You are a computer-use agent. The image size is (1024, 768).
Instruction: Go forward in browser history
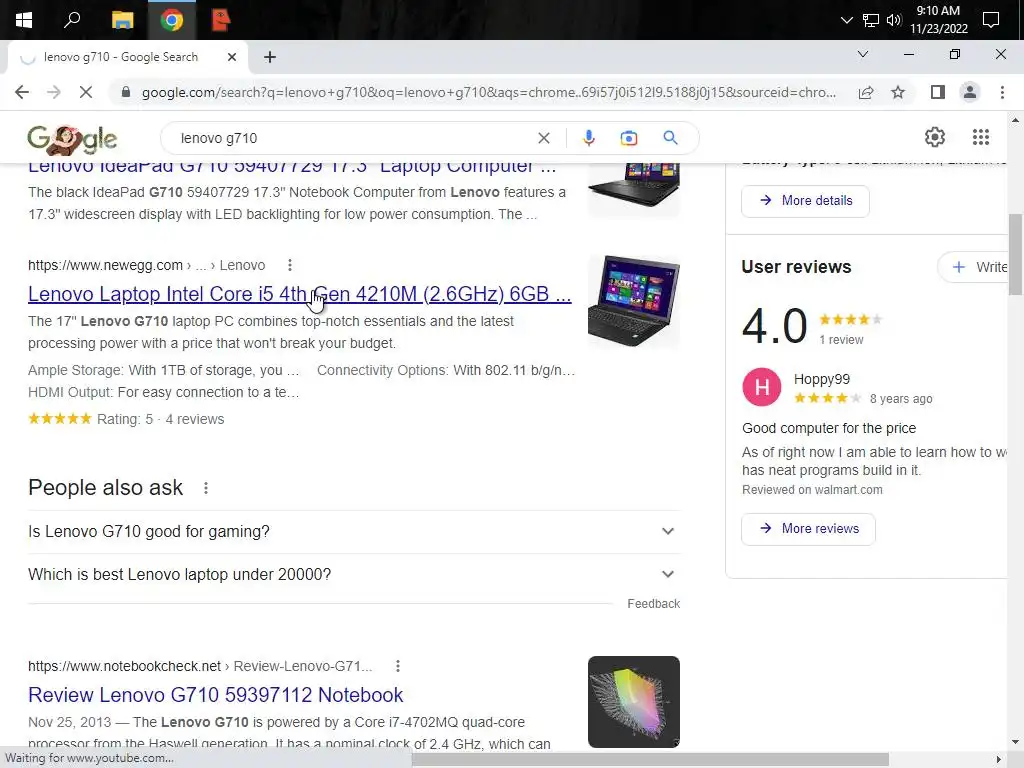point(54,92)
